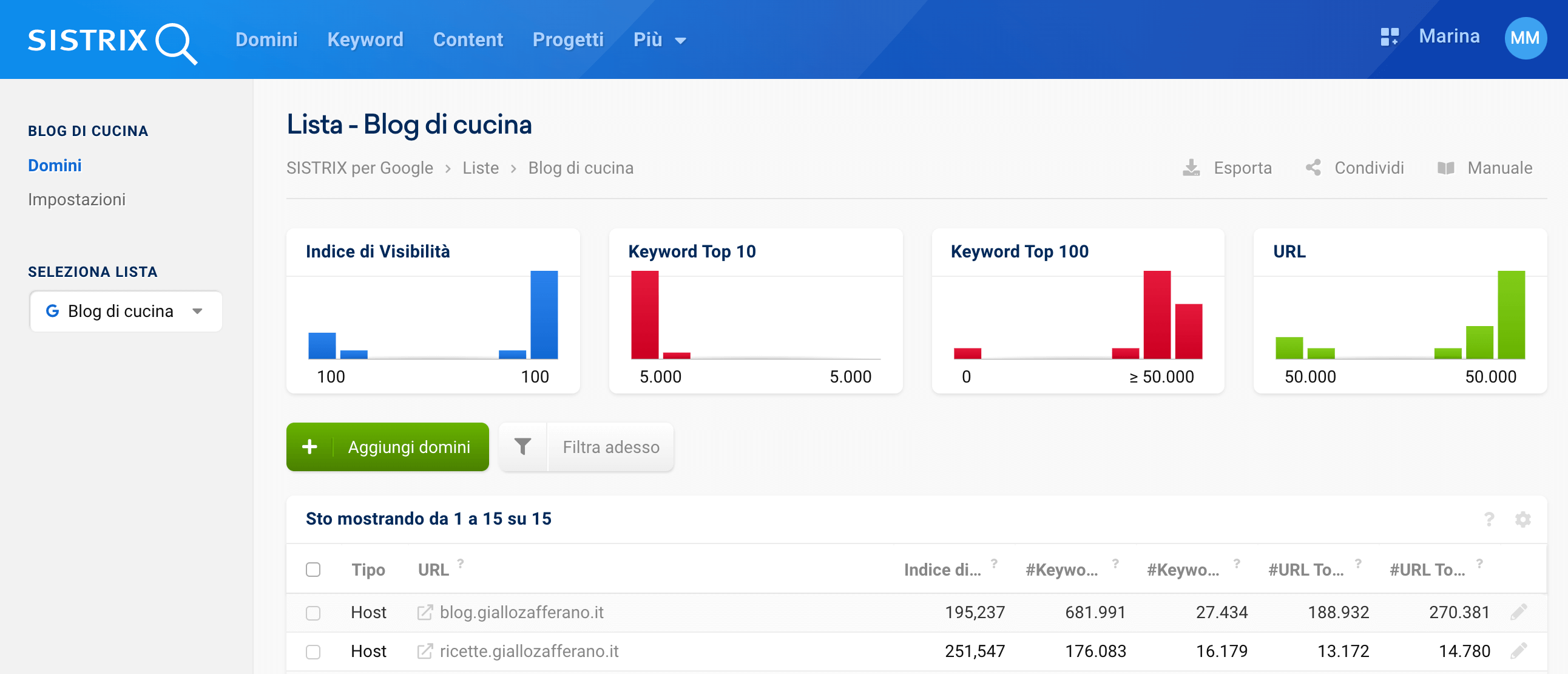Open the blog.giallozafferano.it URL
Viewport: 1568px width, 674px height.
tap(522, 612)
